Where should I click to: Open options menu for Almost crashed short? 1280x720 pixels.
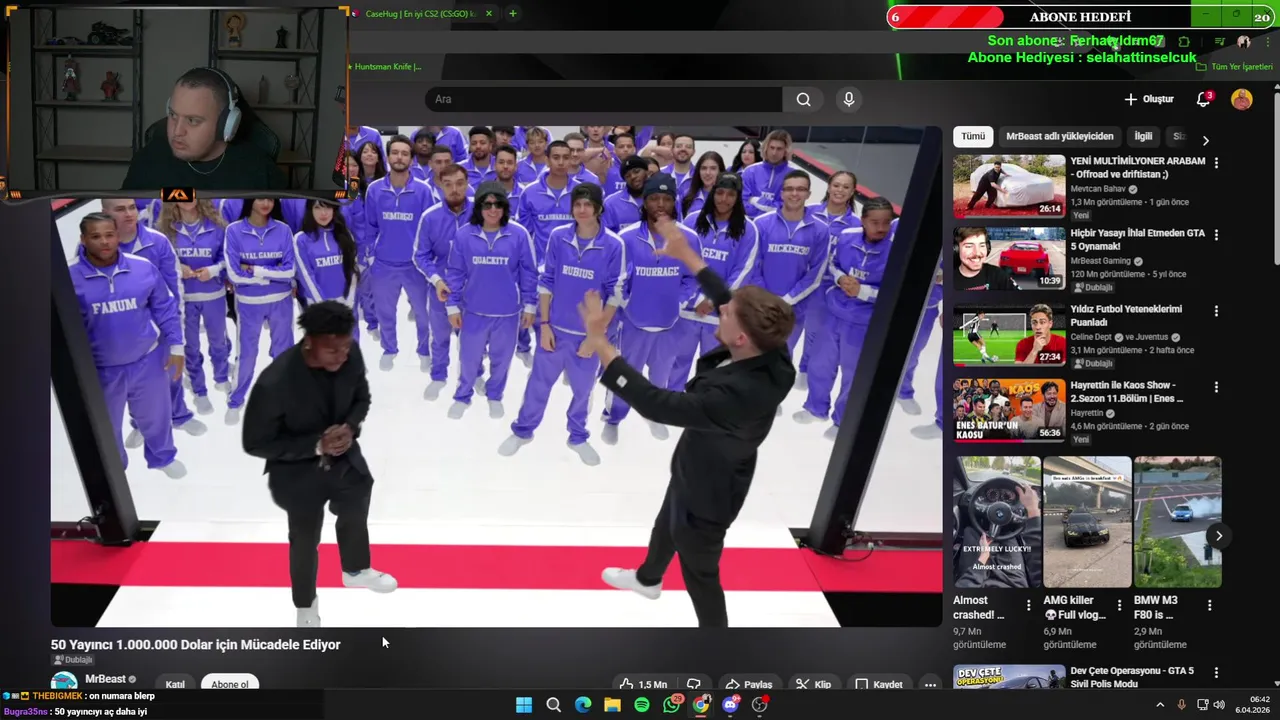coord(1028,605)
